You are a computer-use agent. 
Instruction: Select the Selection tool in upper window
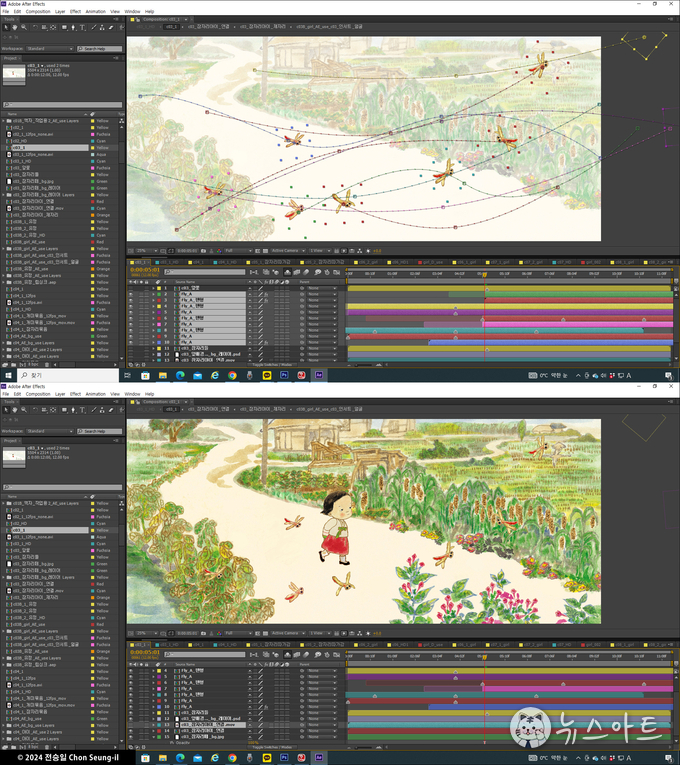[x=6, y=27]
